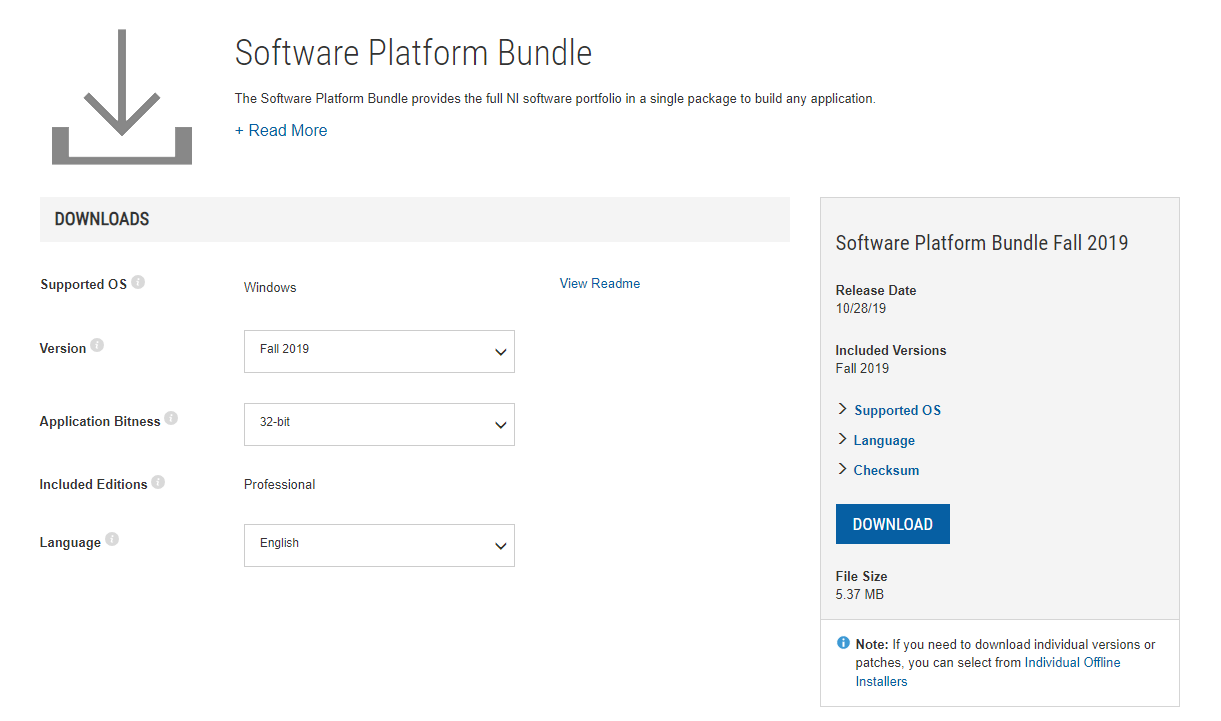Expand the Supported OS section in sidebar
1221x721 pixels.
click(x=896, y=410)
